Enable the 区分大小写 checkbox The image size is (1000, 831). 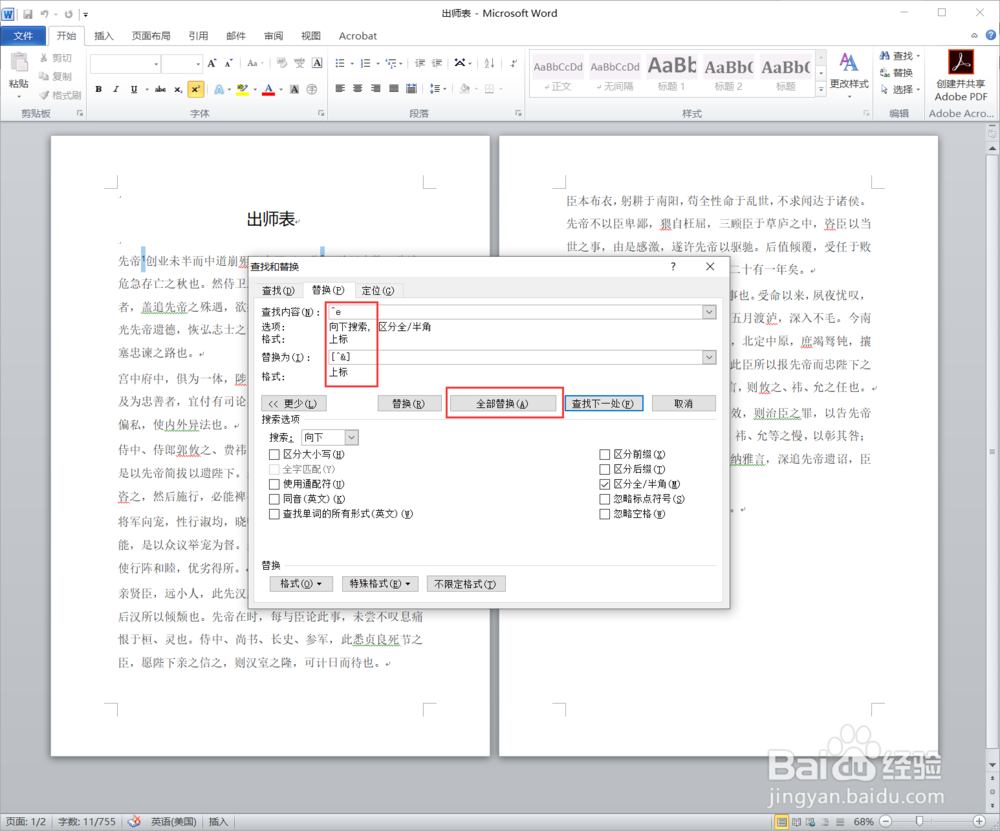(272, 454)
